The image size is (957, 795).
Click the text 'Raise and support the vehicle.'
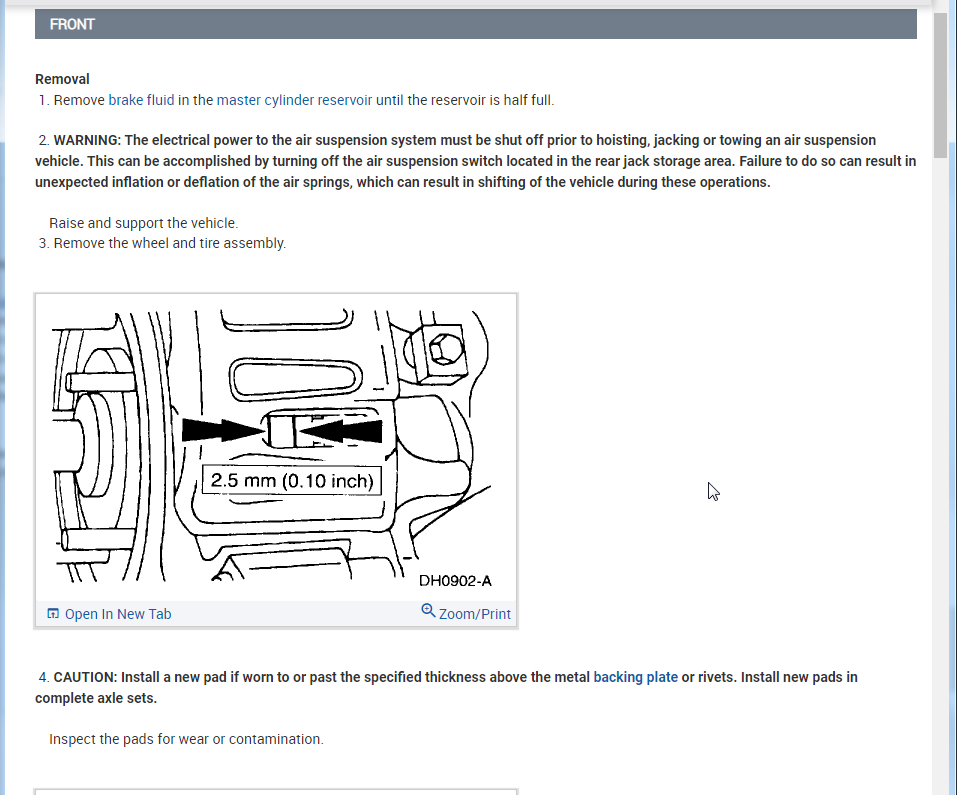(x=143, y=223)
